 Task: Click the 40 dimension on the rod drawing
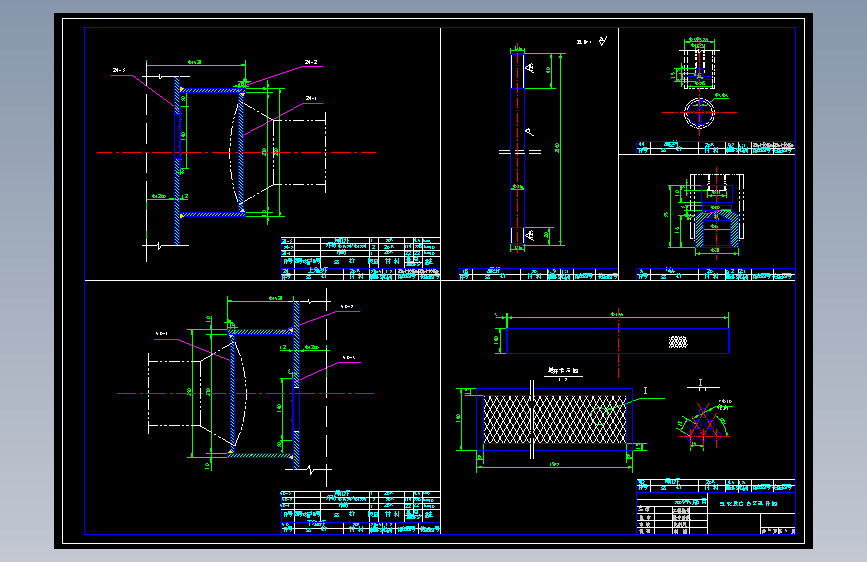tap(548, 70)
